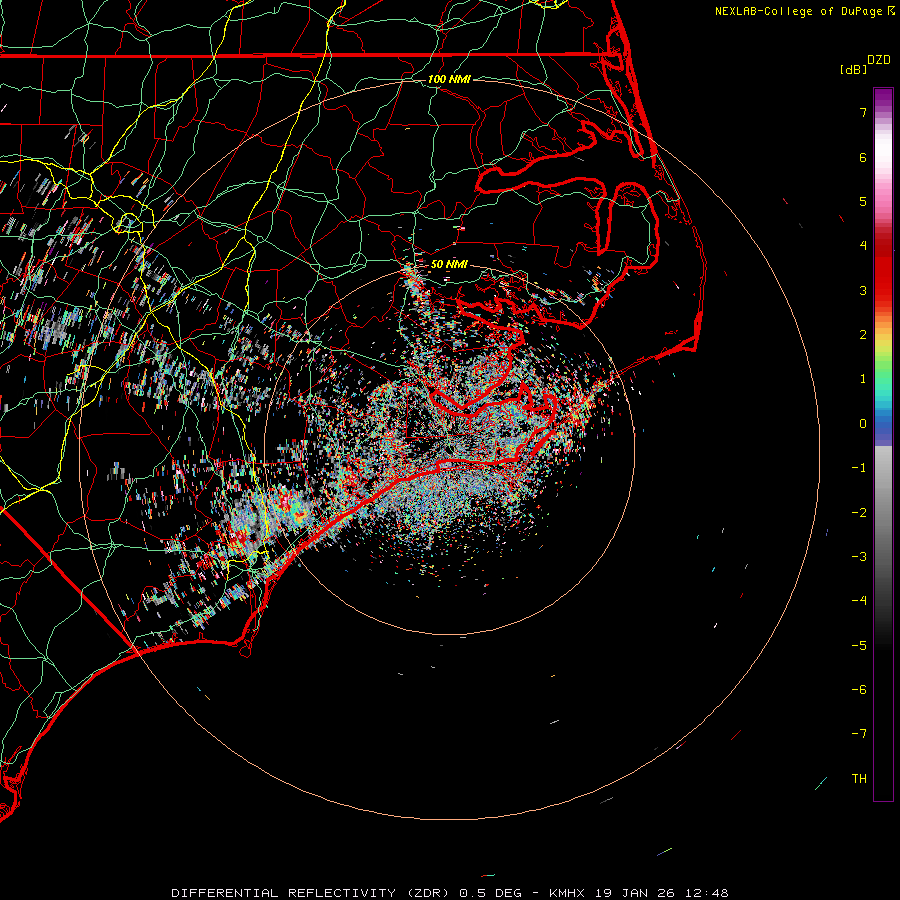This screenshot has width=900, height=900.
Task: Click the 1 dB scale label
Action: [x=862, y=379]
